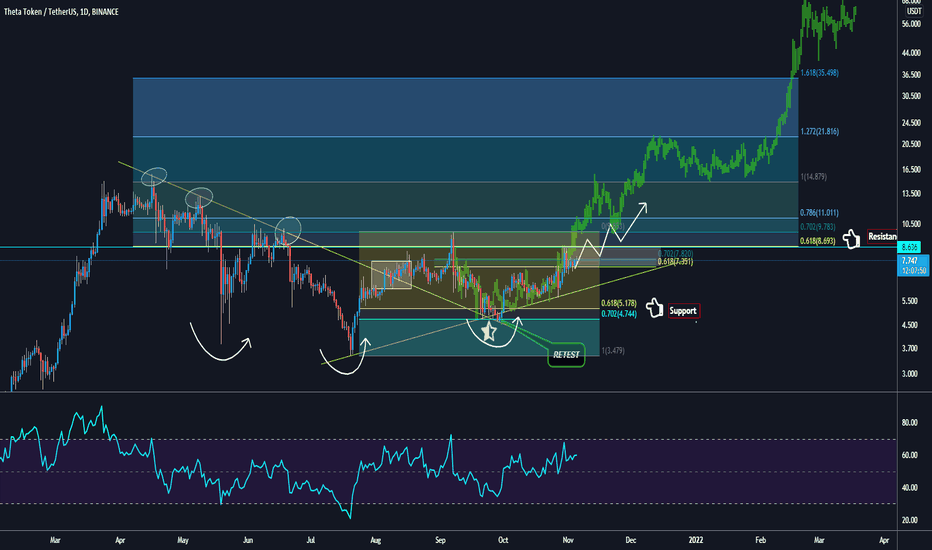Click the Oct label on time axis

tap(503, 540)
